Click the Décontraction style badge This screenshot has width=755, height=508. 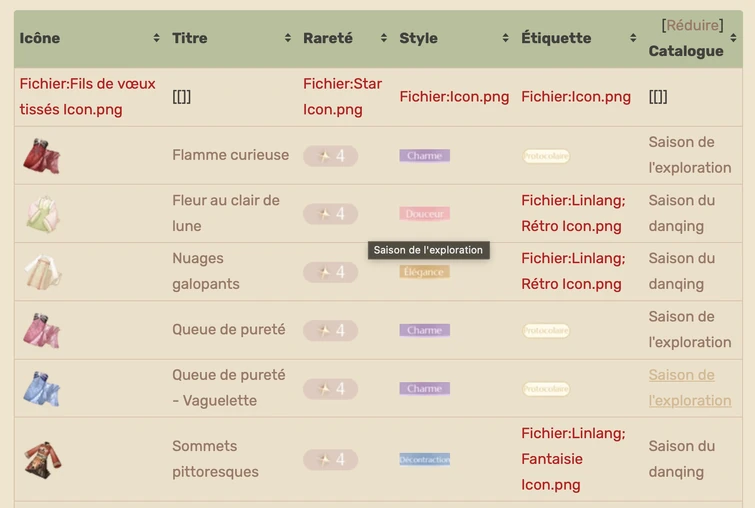pos(424,460)
